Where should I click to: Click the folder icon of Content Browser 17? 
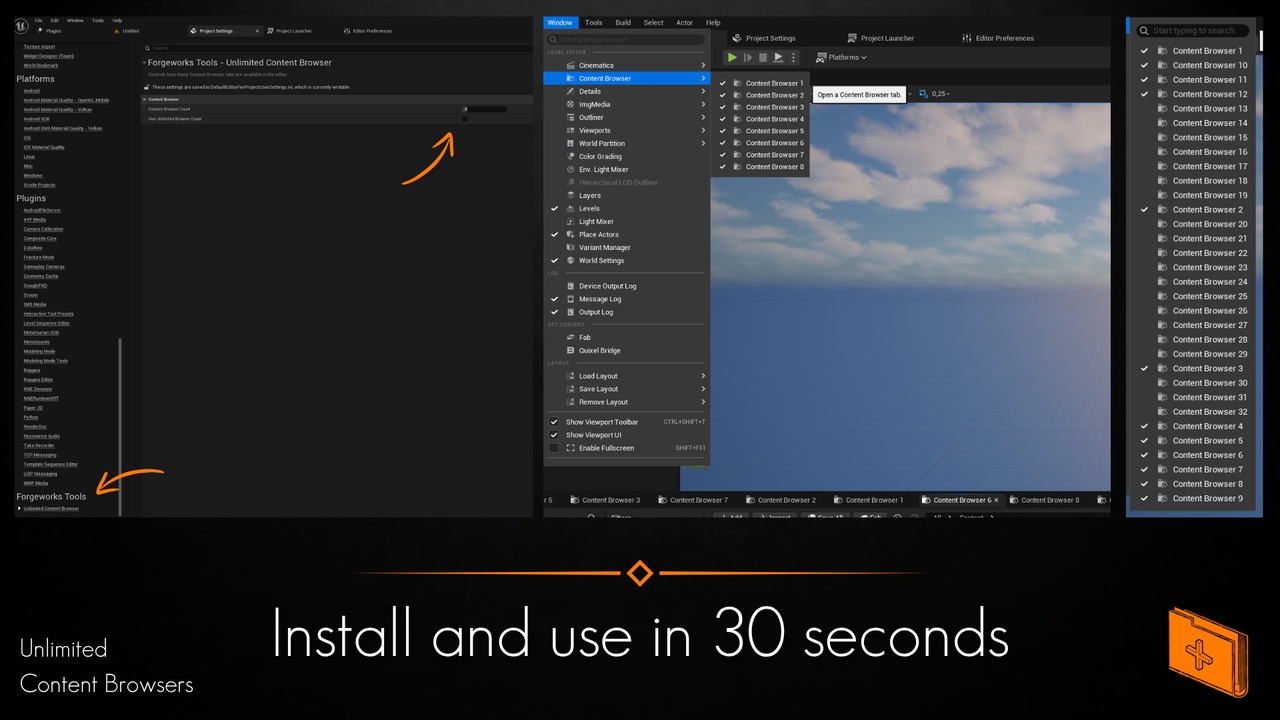point(1162,166)
